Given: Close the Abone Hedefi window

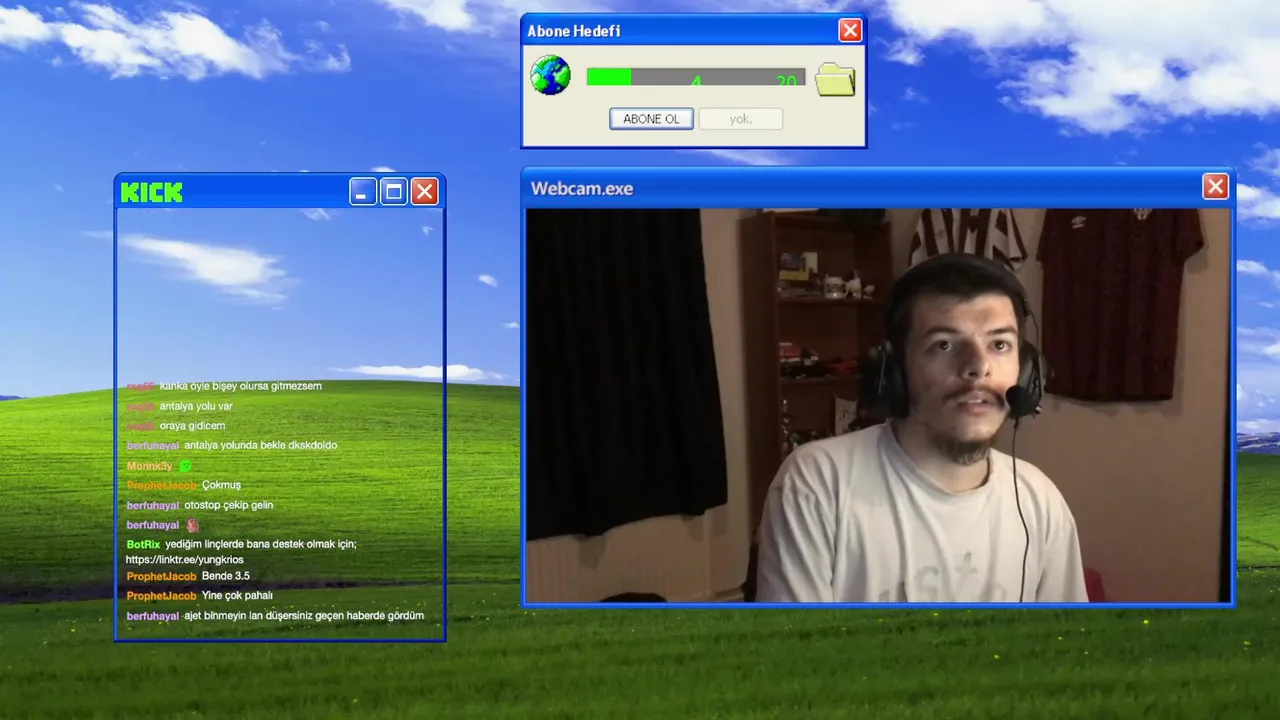Looking at the screenshot, I should tap(850, 30).
